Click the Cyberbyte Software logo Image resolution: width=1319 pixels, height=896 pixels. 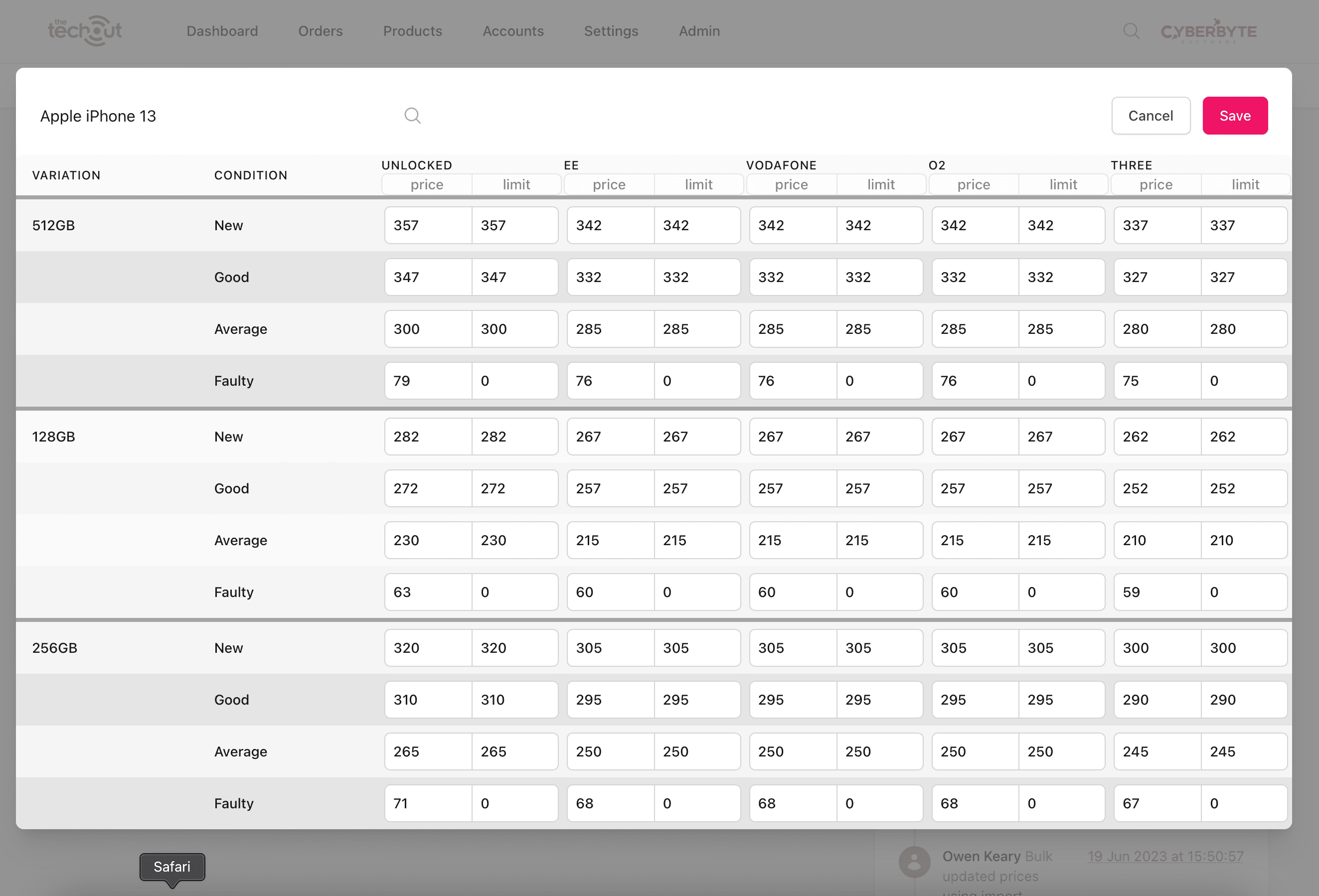1209,32
